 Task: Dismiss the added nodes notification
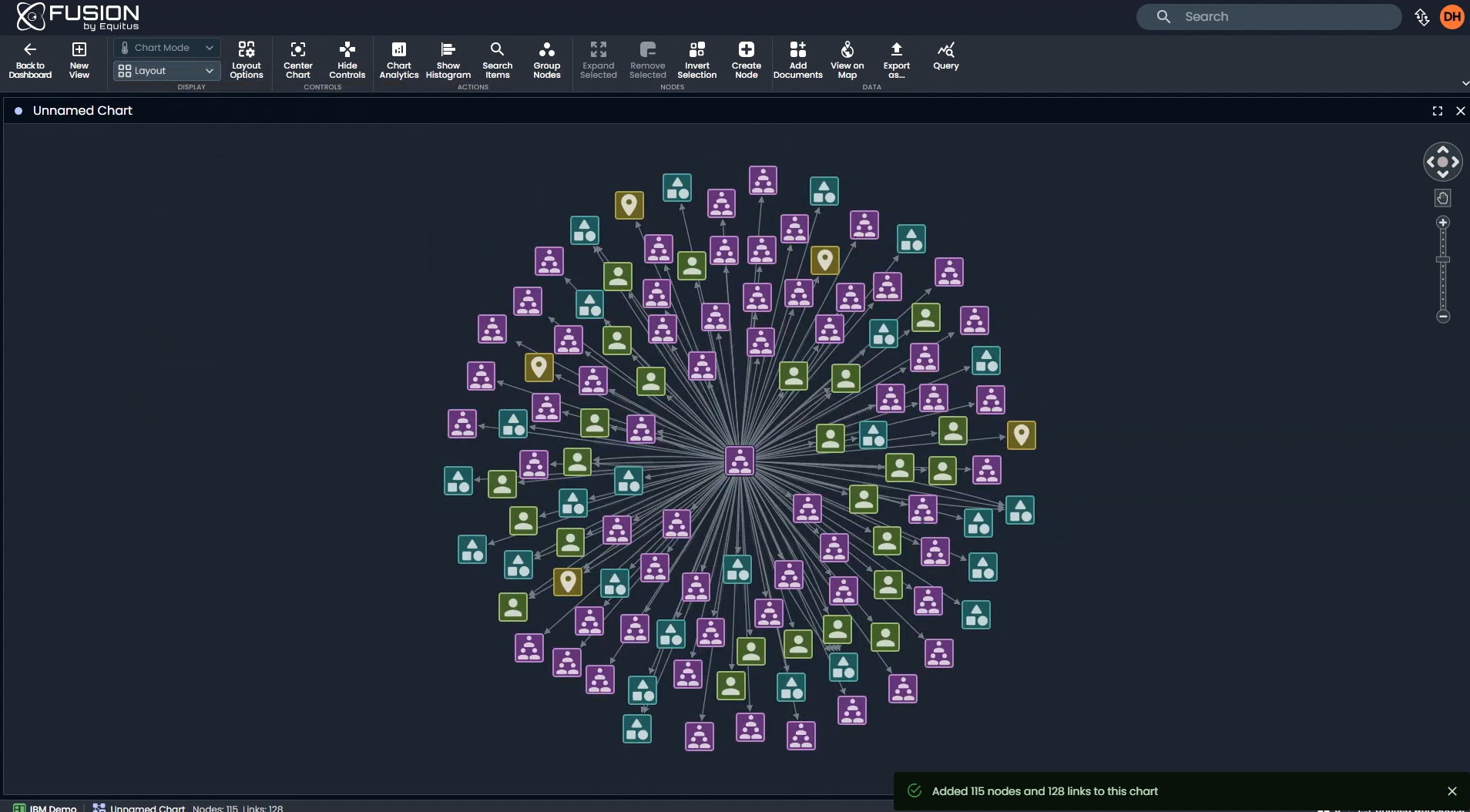click(x=1452, y=790)
